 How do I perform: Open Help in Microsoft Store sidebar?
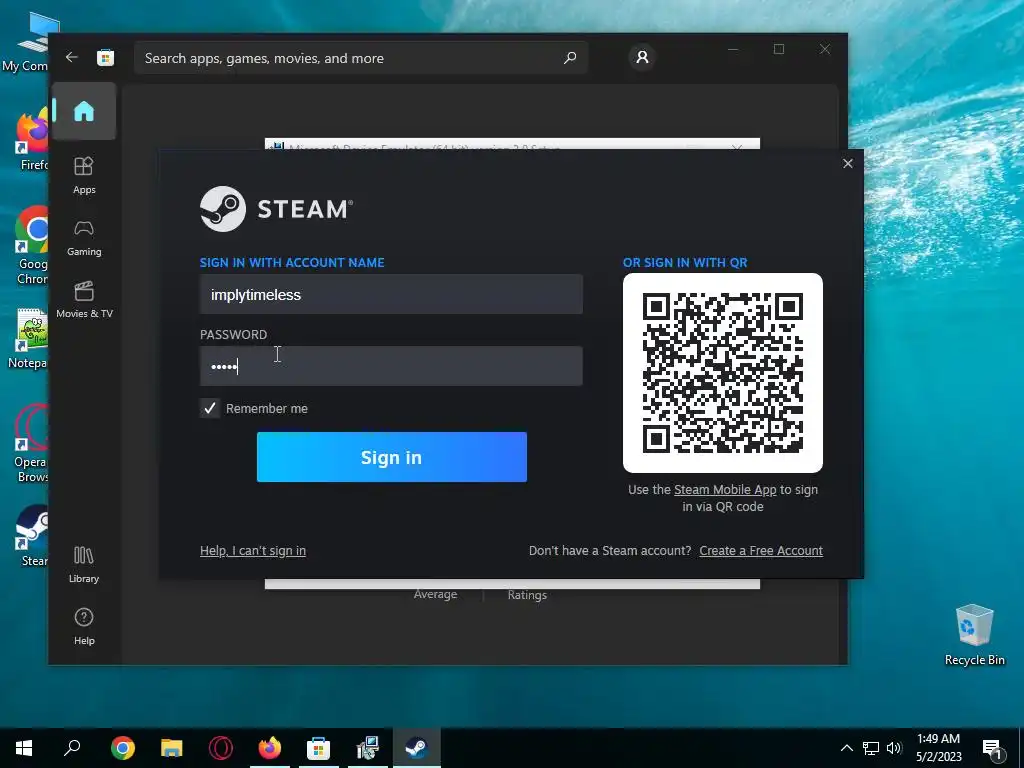pos(84,627)
